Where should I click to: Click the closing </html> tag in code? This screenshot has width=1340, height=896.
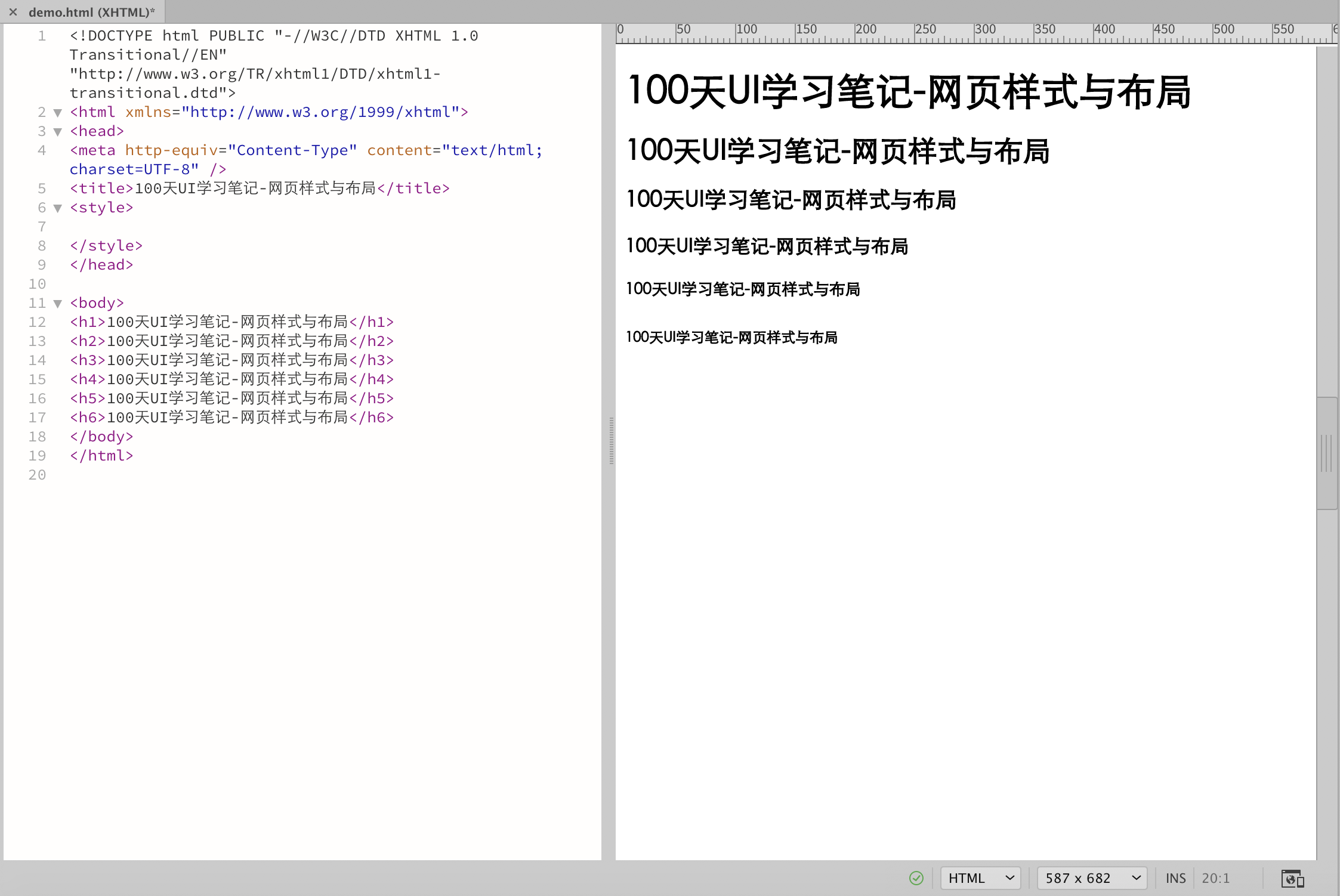(101, 456)
